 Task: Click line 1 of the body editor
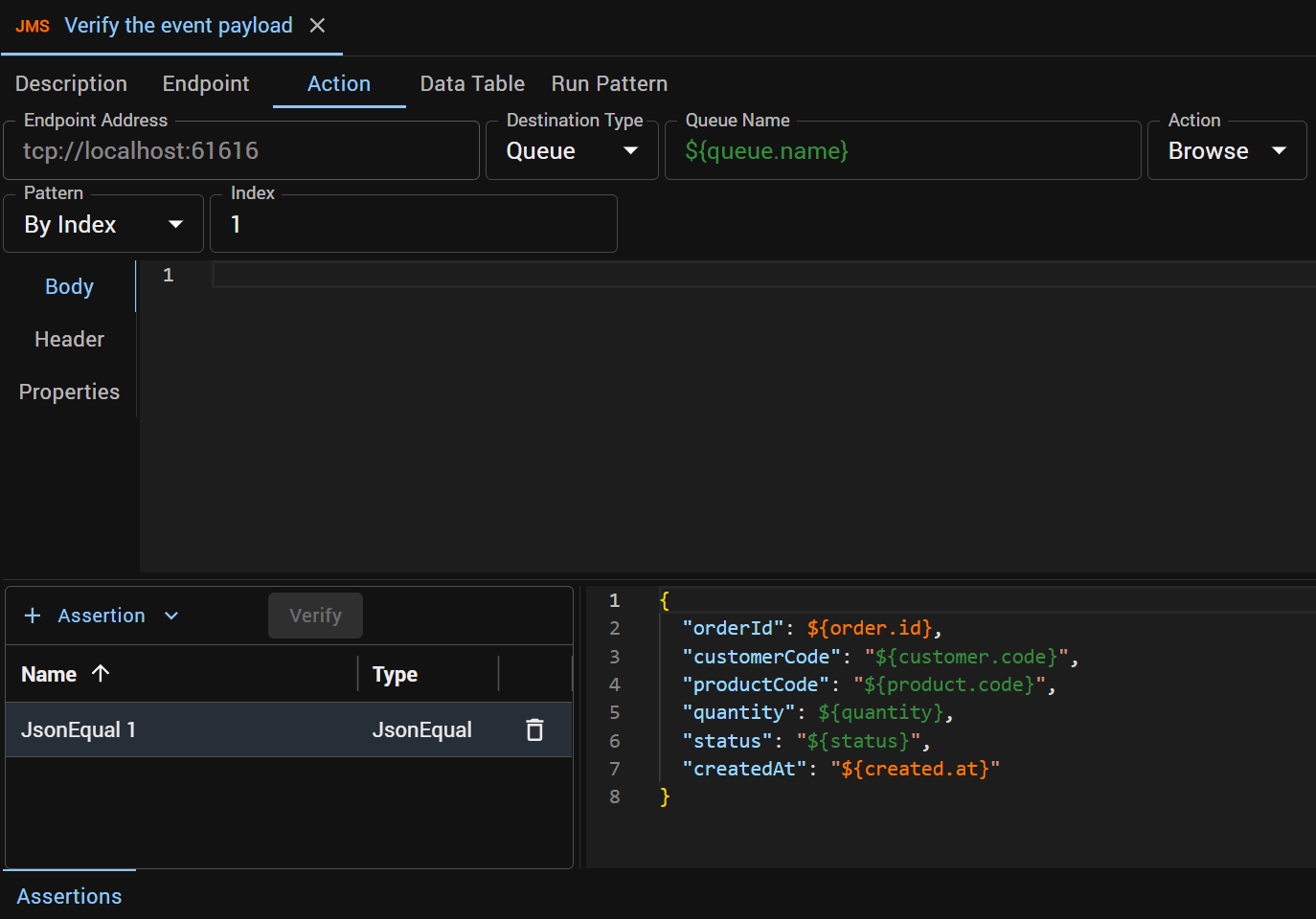(x=763, y=275)
